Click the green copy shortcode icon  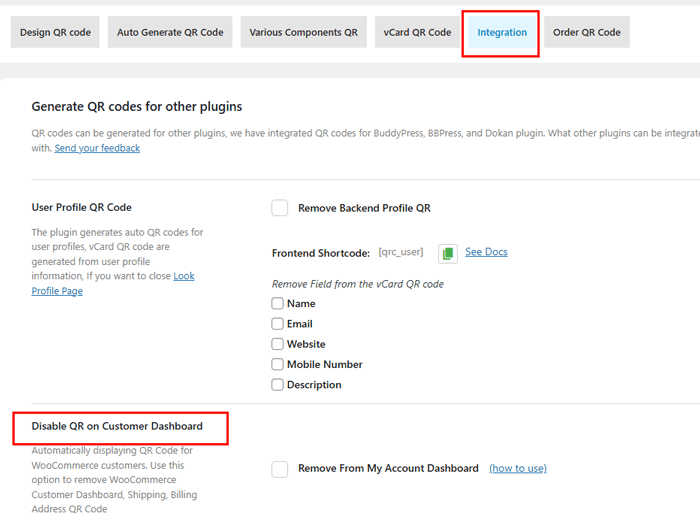448,253
